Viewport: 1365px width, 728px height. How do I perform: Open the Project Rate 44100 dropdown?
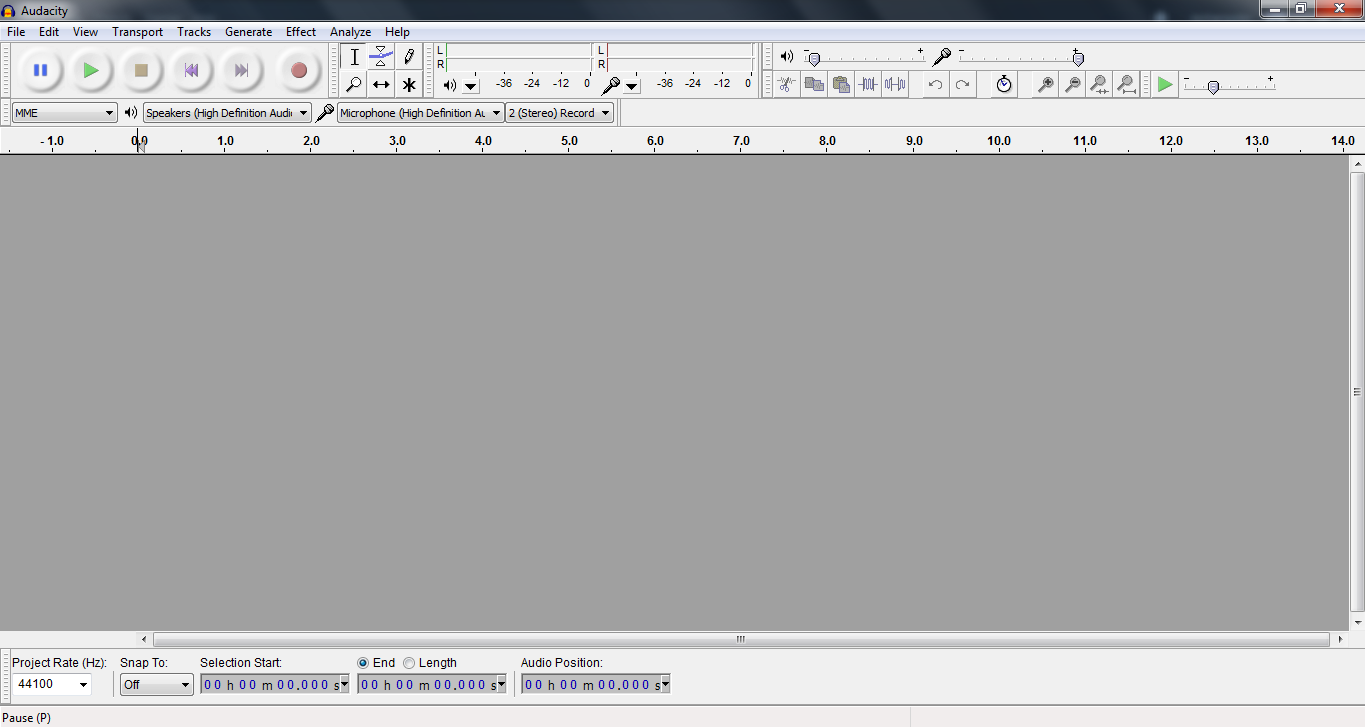83,685
